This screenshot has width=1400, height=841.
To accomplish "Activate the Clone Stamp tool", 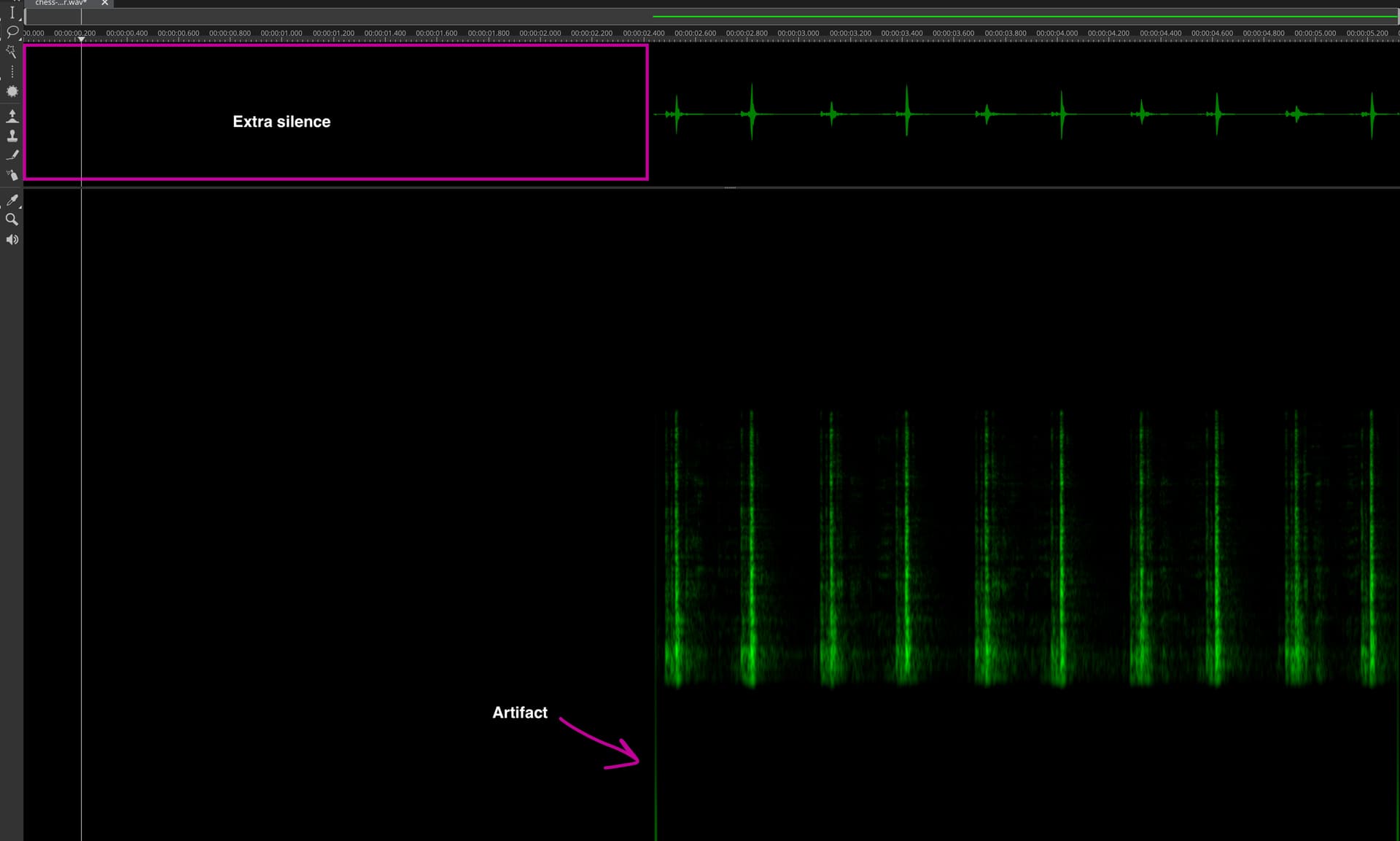I will (x=12, y=136).
